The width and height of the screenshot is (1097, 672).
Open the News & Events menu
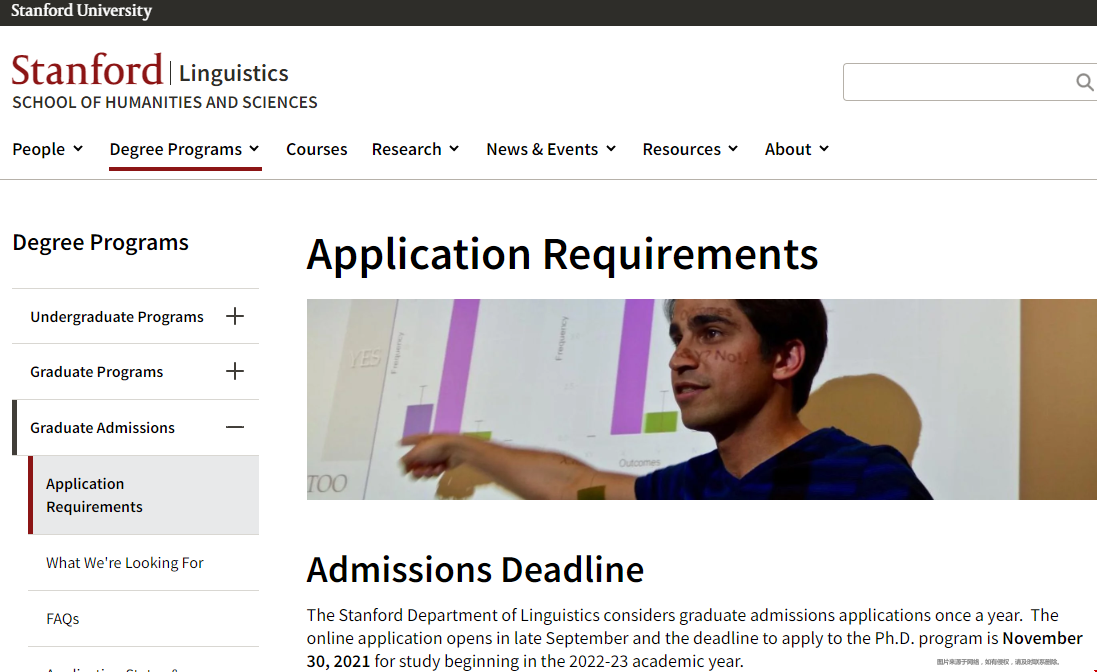(542, 149)
